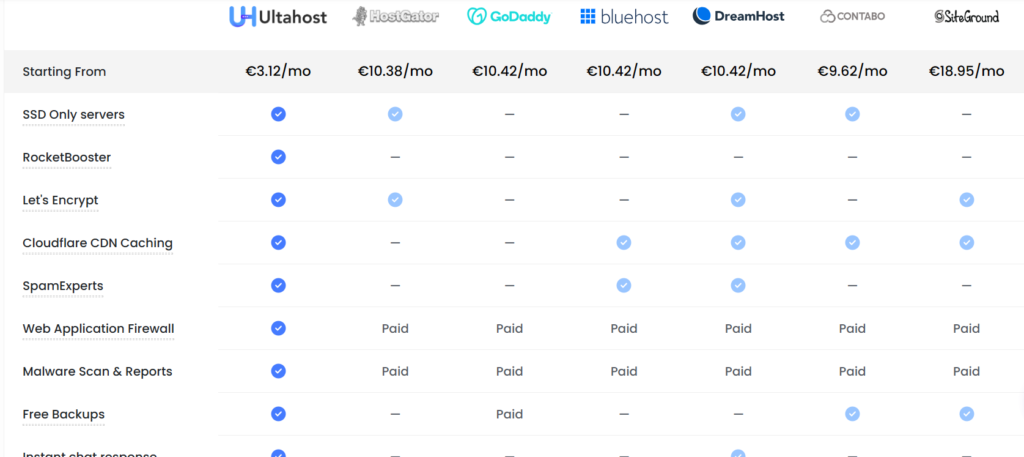Viewport: 1024px width, 457px height.
Task: Click Ultahost's €3.12/mo price
Action: point(278,71)
